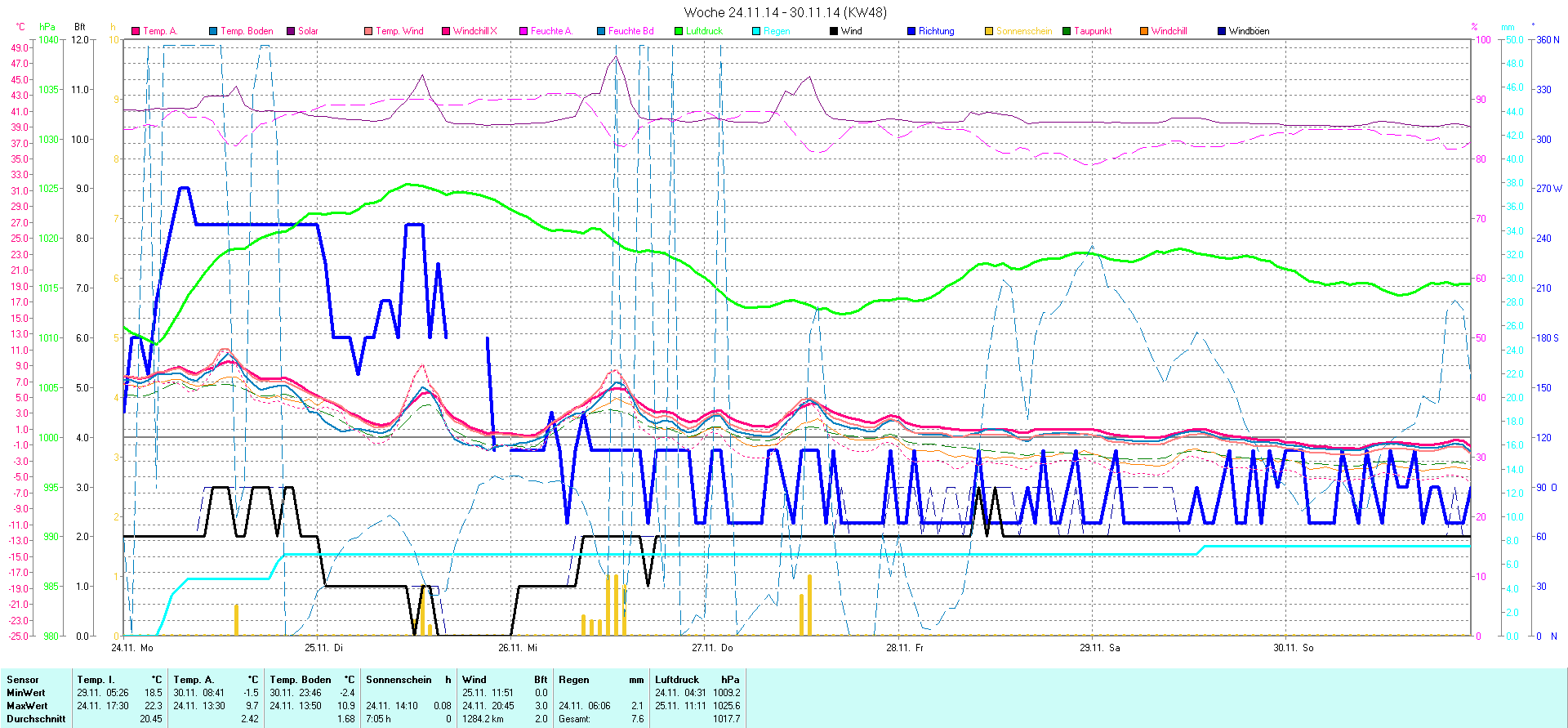Click the blue Richtung legend square

[911, 31]
